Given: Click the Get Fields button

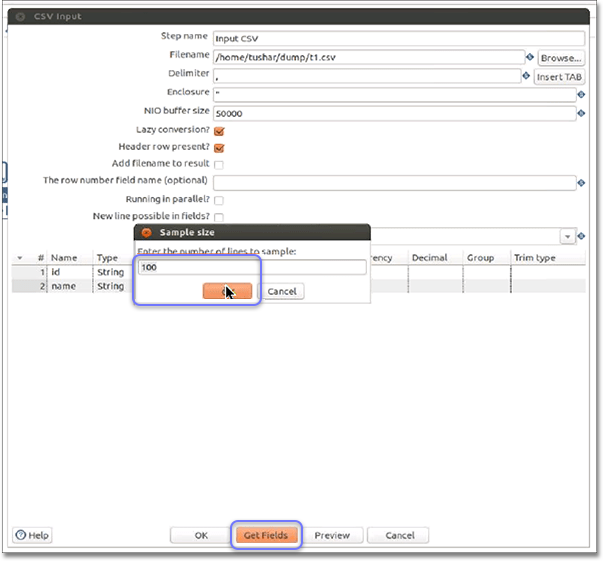Looking at the screenshot, I should click(266, 535).
